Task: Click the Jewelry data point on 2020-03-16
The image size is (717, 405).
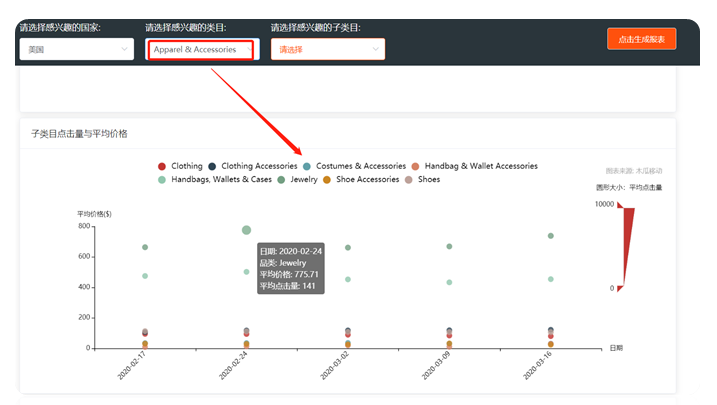Action: tap(550, 236)
